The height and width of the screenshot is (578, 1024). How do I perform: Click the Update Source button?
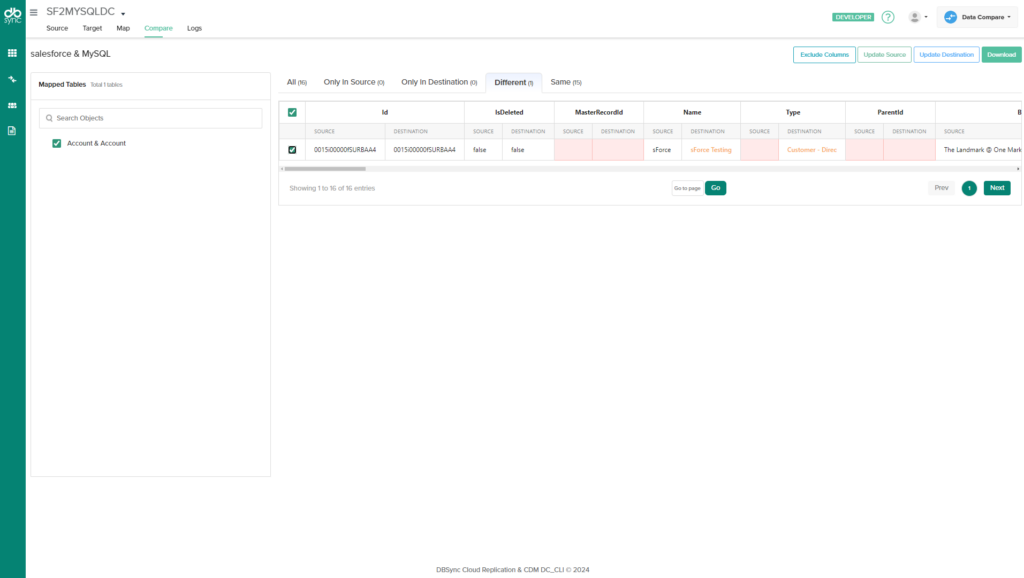pos(884,55)
